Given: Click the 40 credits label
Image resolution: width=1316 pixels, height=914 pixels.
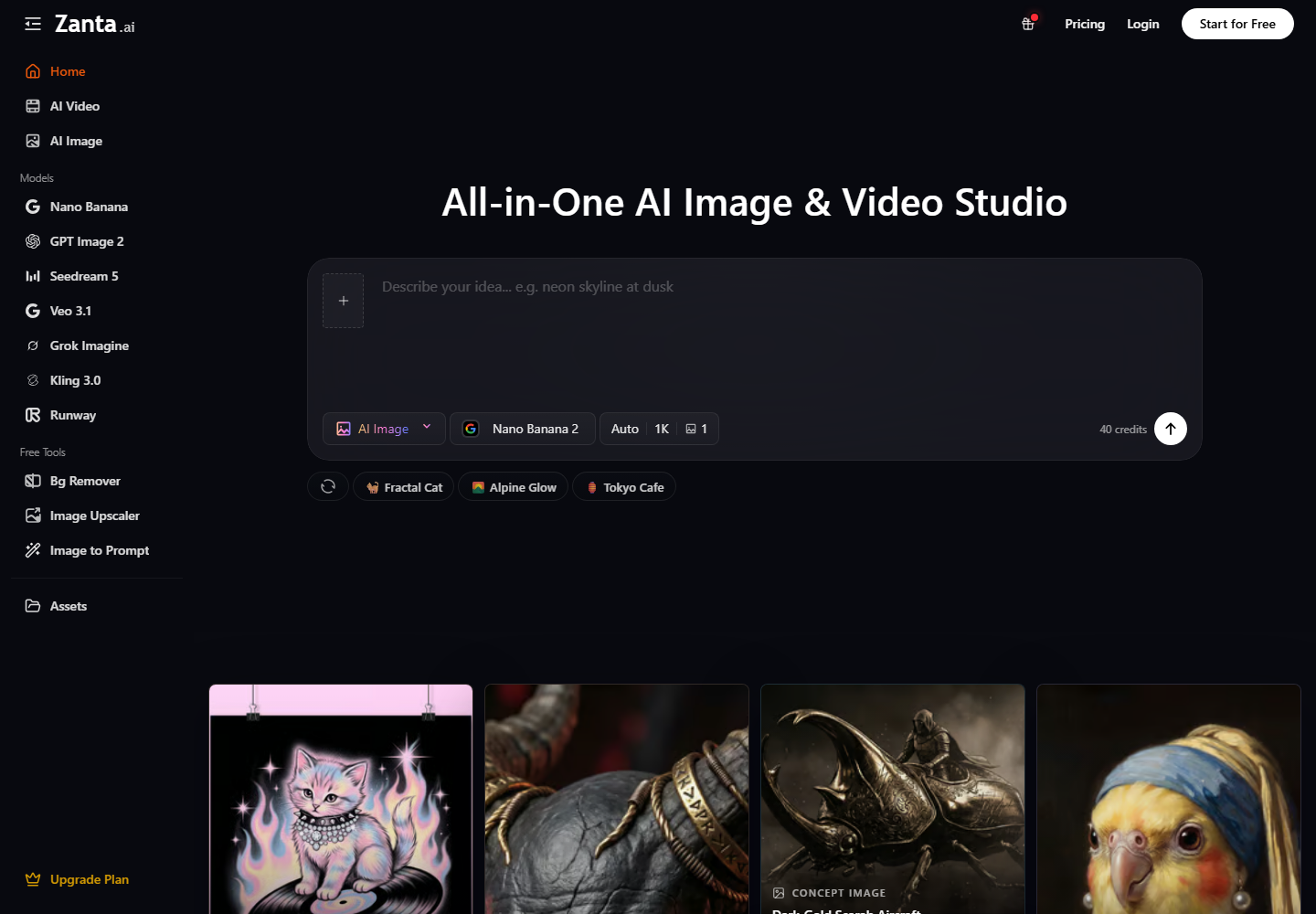Looking at the screenshot, I should [x=1123, y=430].
